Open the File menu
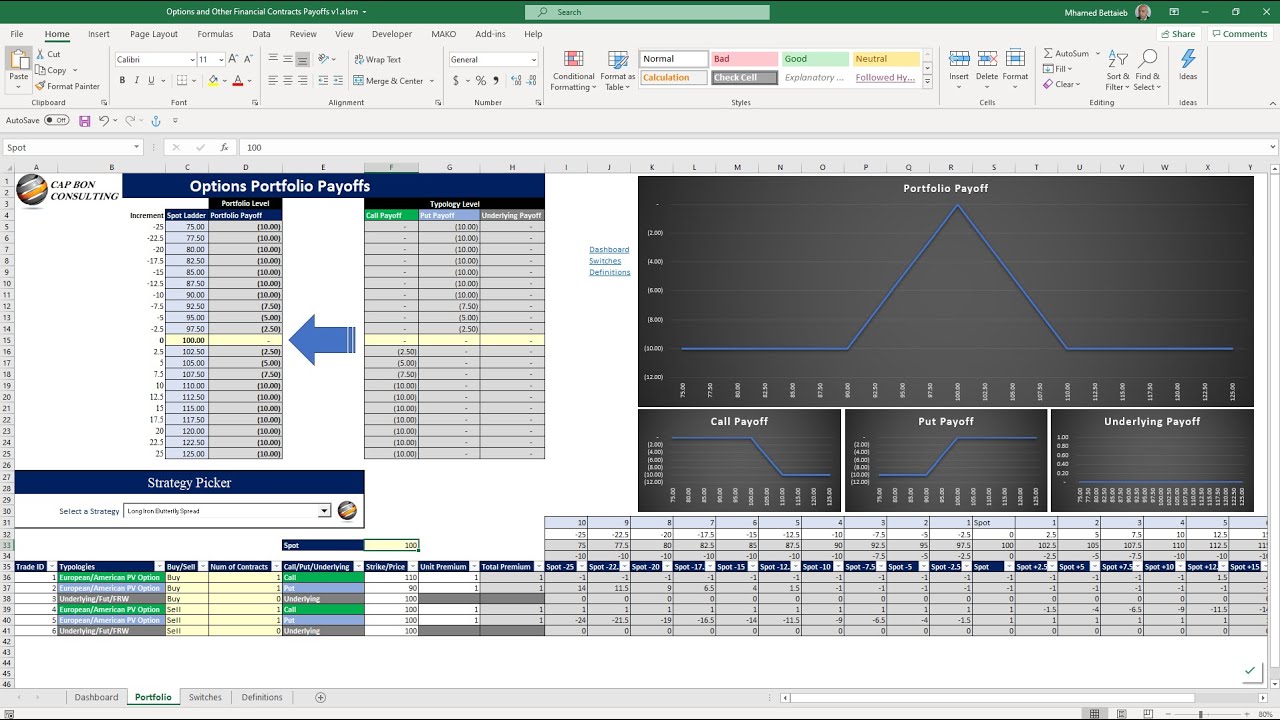Screen dimensions: 1280x720 coord(17,34)
